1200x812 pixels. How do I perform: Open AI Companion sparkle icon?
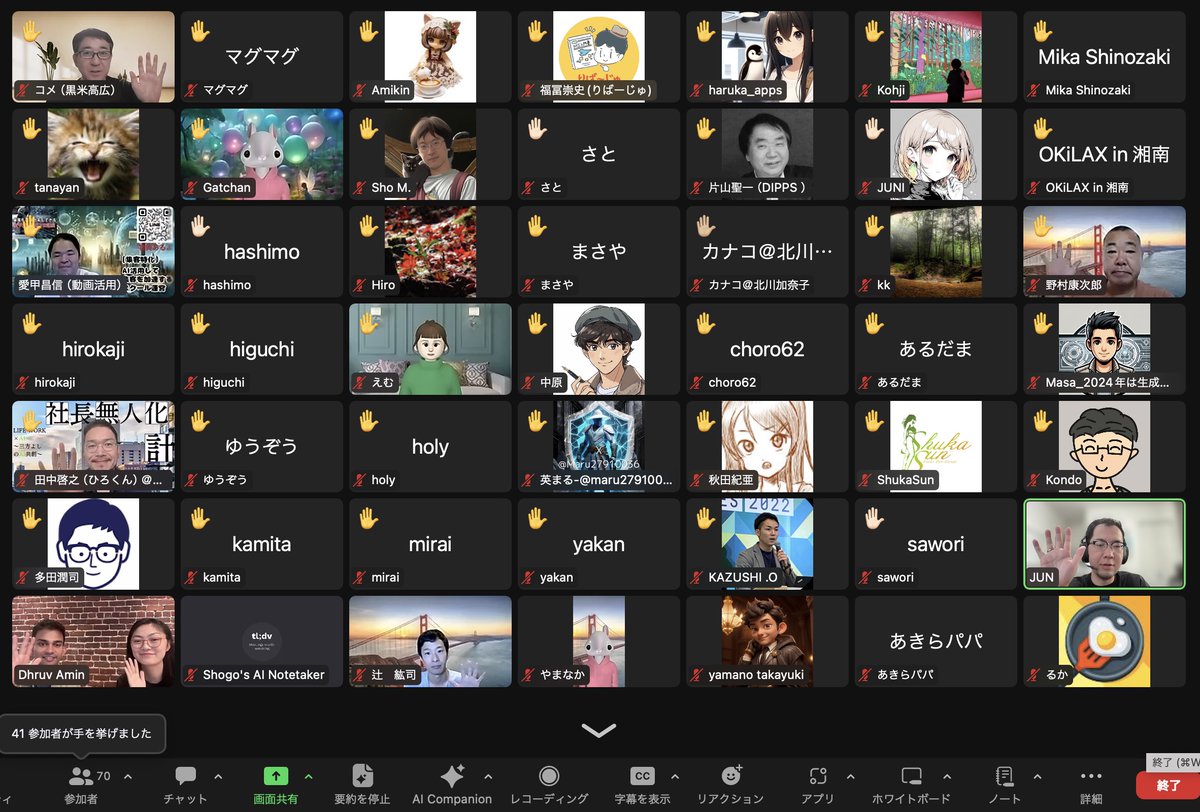452,776
